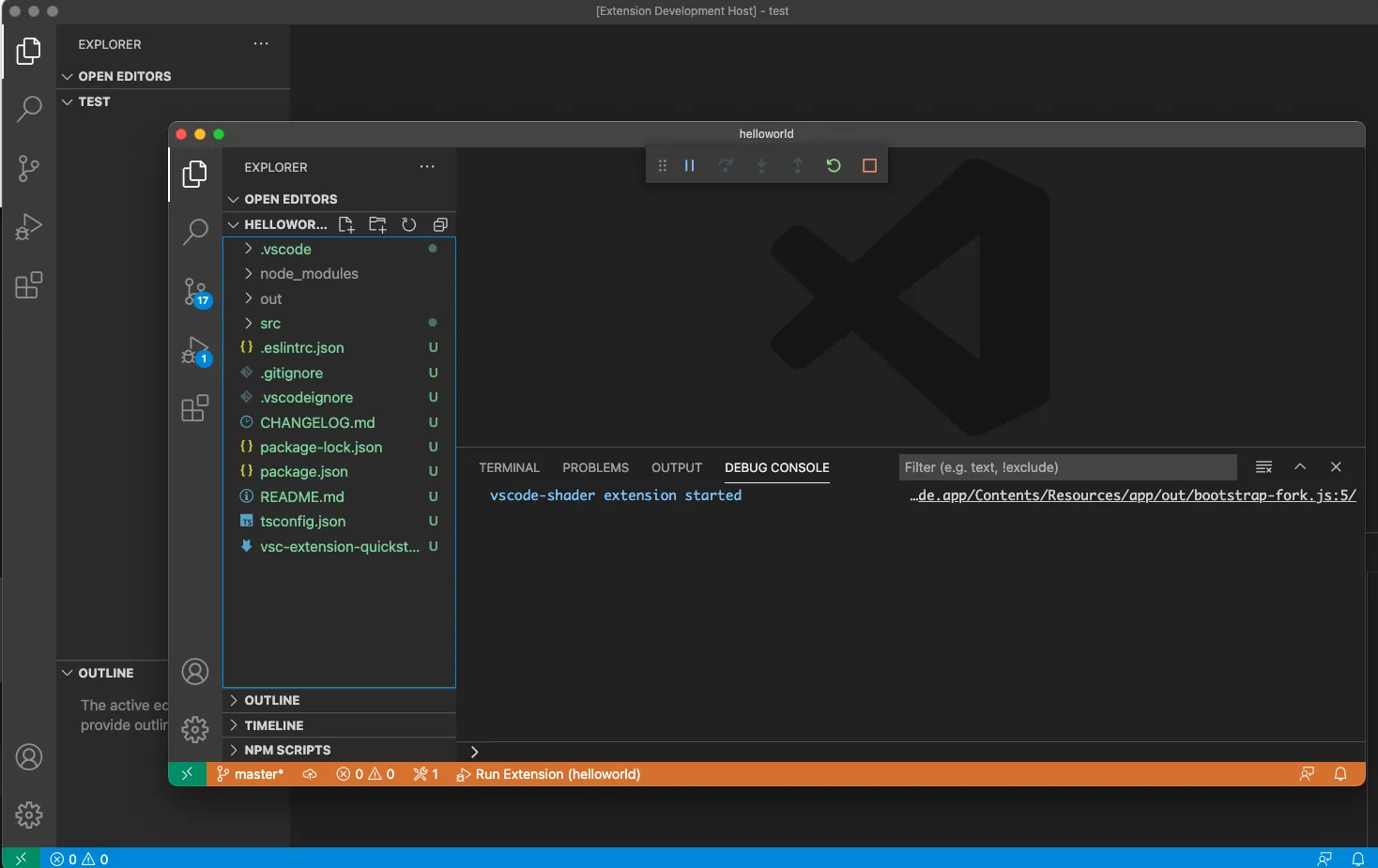Stop debugging with red square icon
This screenshot has width=1378, height=868.
coord(869,166)
